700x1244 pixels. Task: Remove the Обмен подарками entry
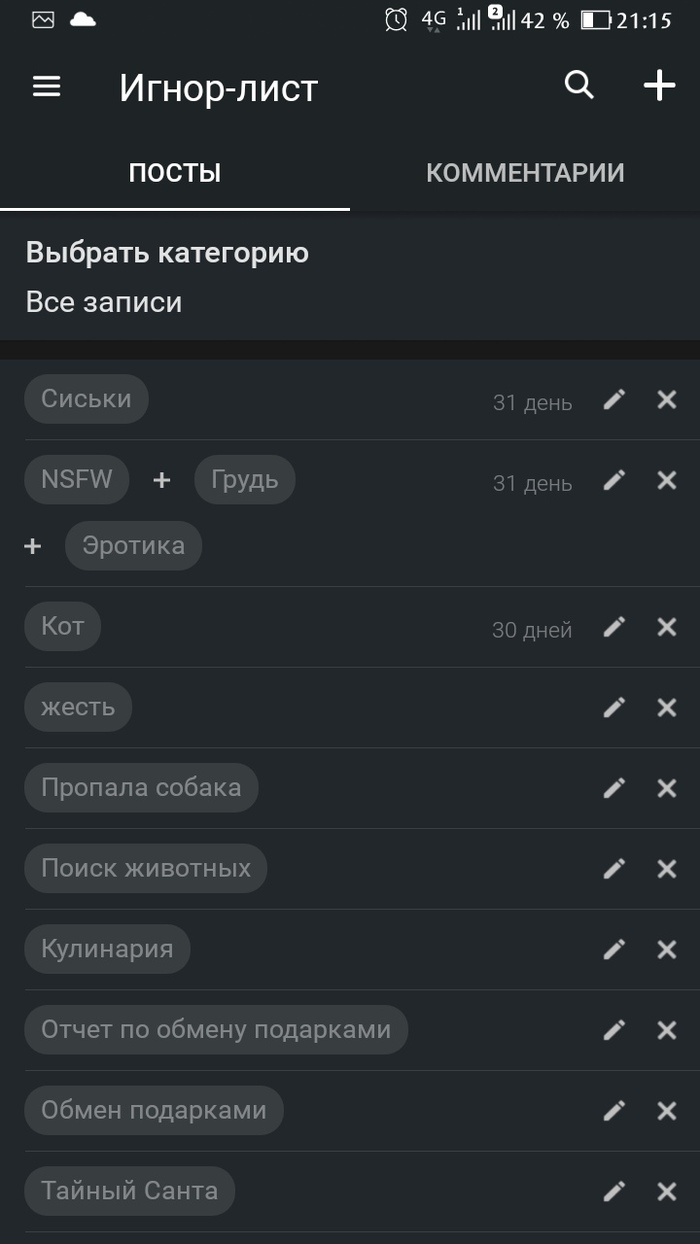[x=667, y=1110]
